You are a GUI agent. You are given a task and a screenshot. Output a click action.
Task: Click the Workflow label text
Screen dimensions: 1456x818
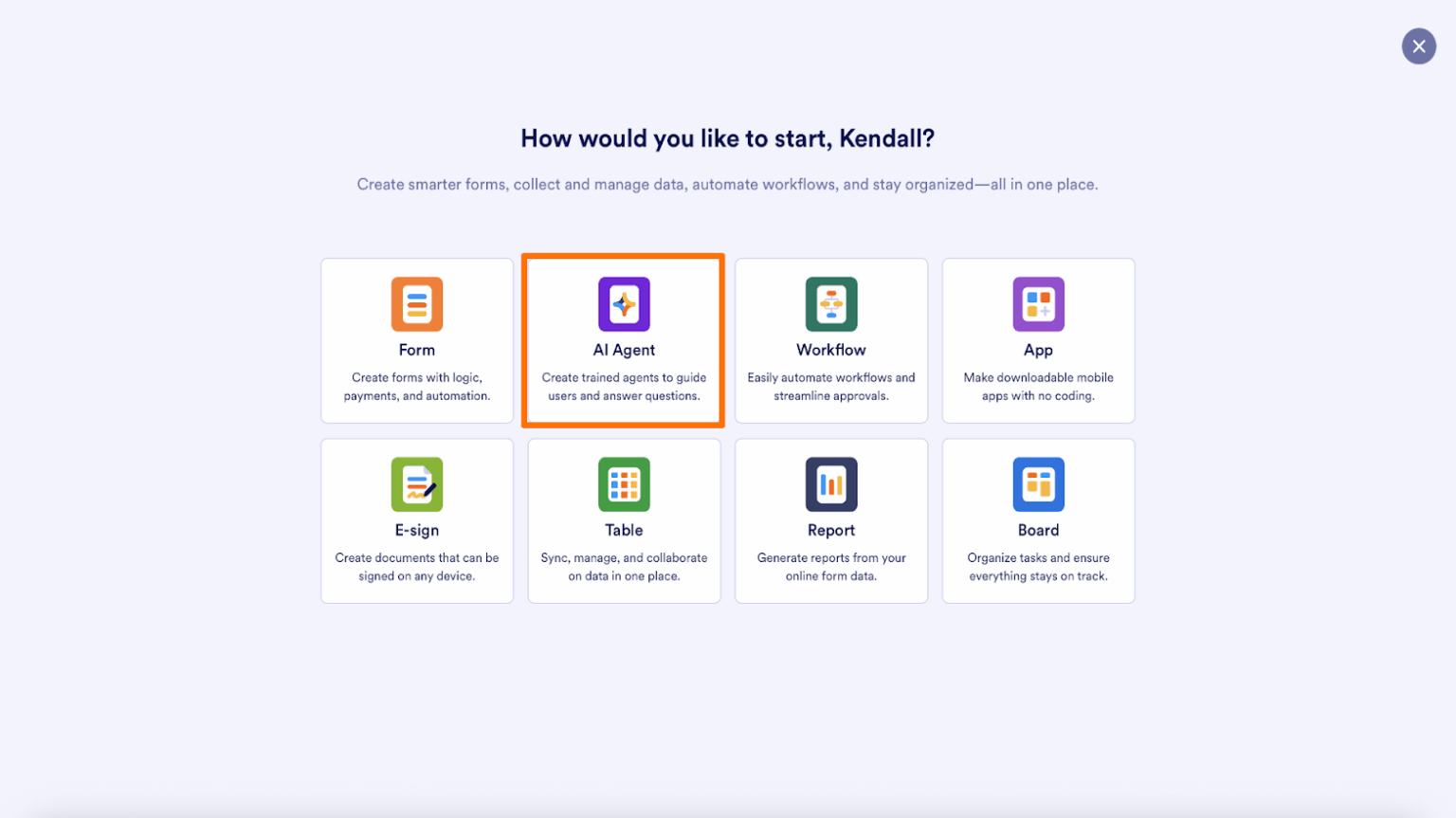pos(830,349)
